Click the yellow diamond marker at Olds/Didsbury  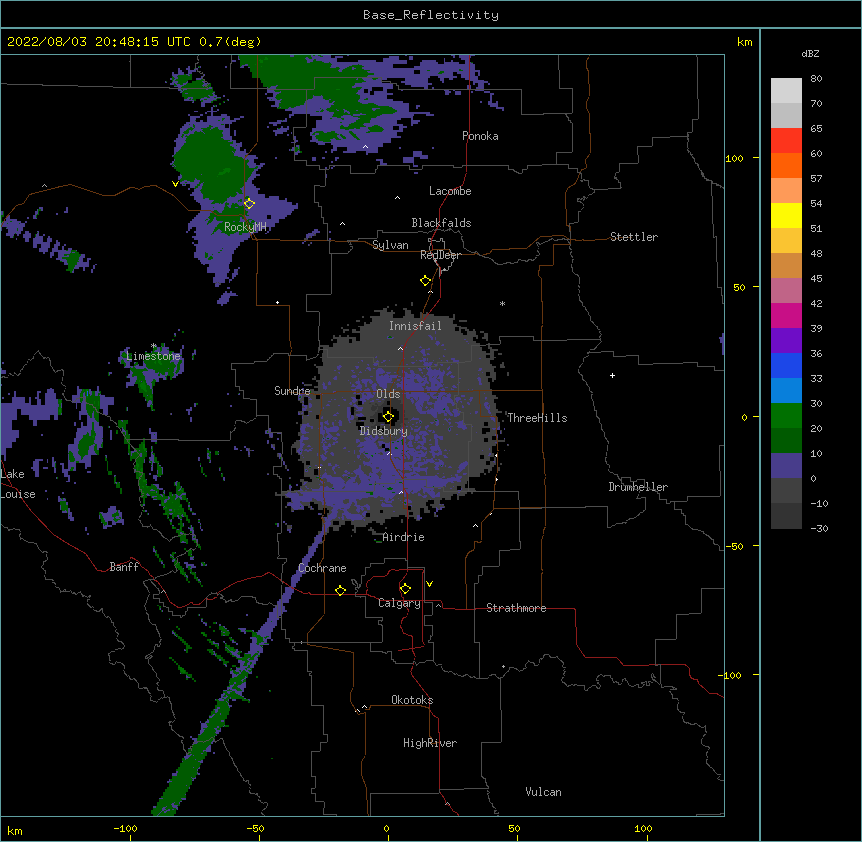click(x=388, y=416)
